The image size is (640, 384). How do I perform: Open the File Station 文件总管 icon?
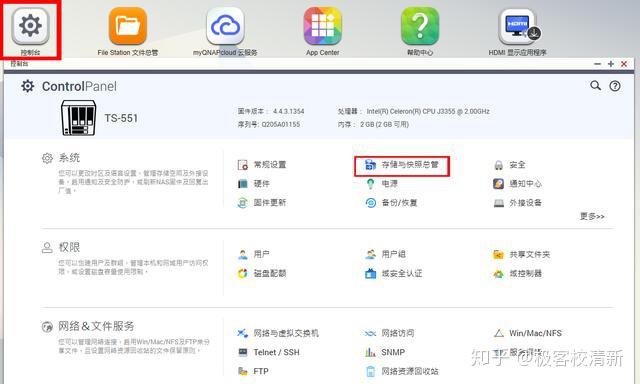[128, 27]
